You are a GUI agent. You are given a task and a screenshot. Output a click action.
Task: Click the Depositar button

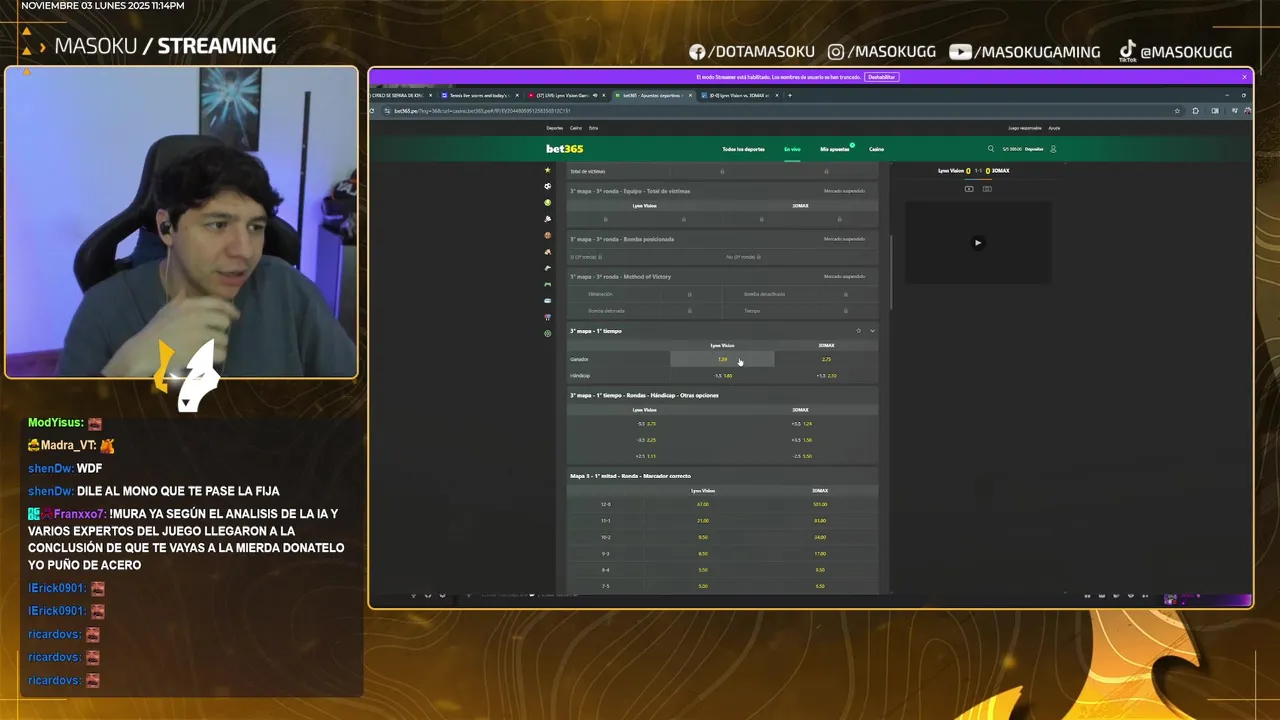[1034, 149]
